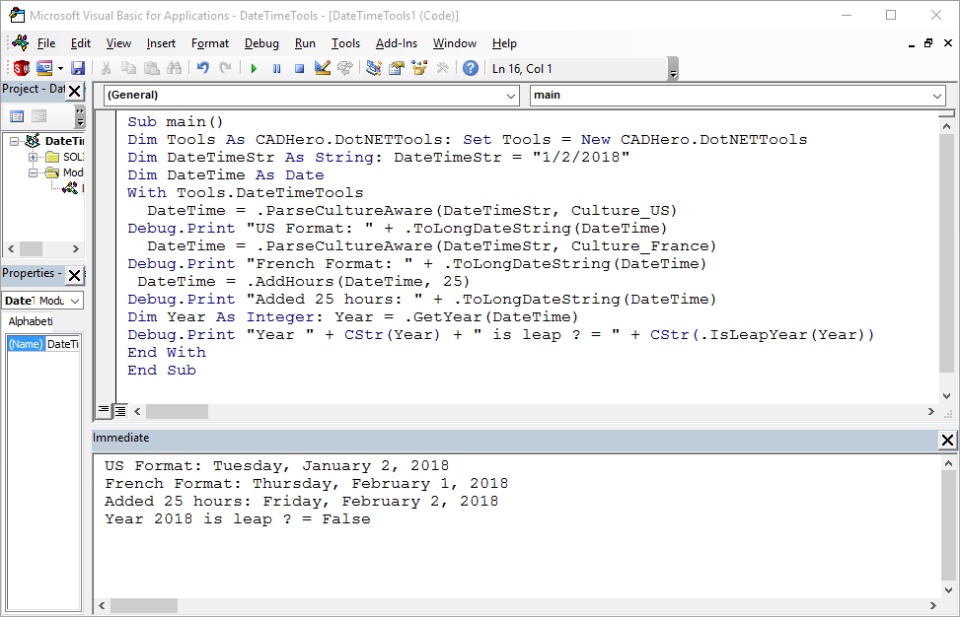Open the dropdown arrow beside Insert UserForm
The height and width of the screenshot is (617, 960).
point(61,69)
